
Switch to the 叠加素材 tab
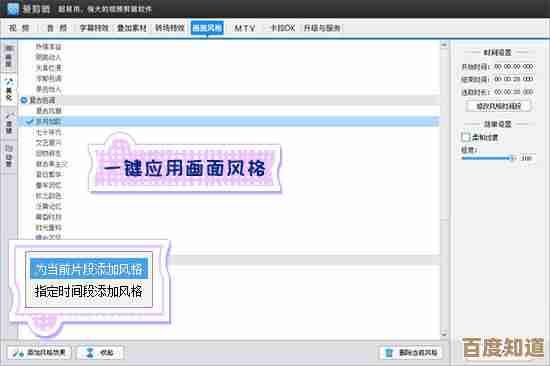point(132,28)
